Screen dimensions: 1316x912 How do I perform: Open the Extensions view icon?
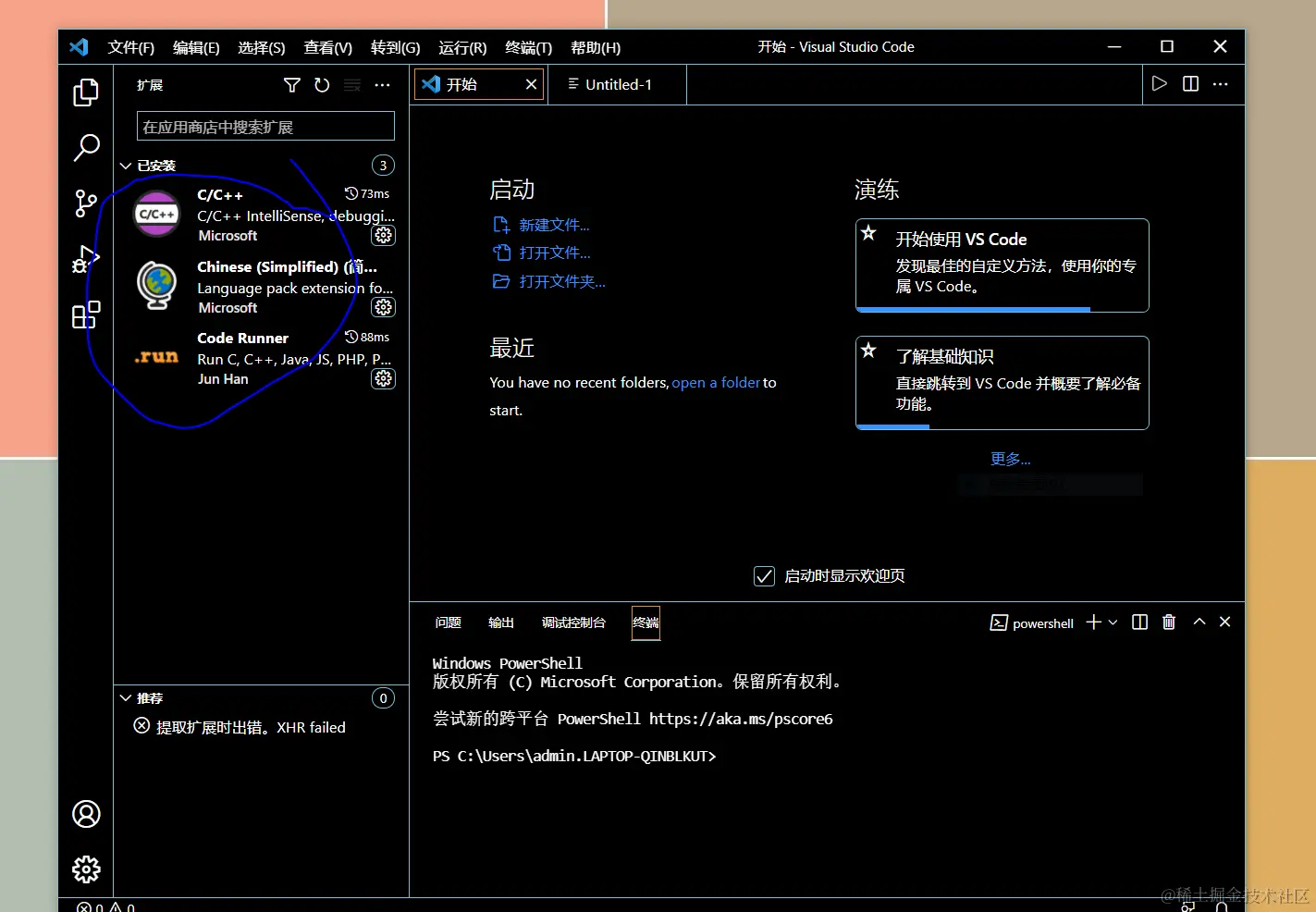pos(86,315)
